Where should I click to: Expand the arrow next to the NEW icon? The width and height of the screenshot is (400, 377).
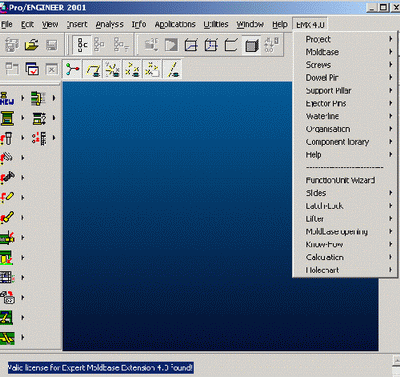[x=23, y=98]
